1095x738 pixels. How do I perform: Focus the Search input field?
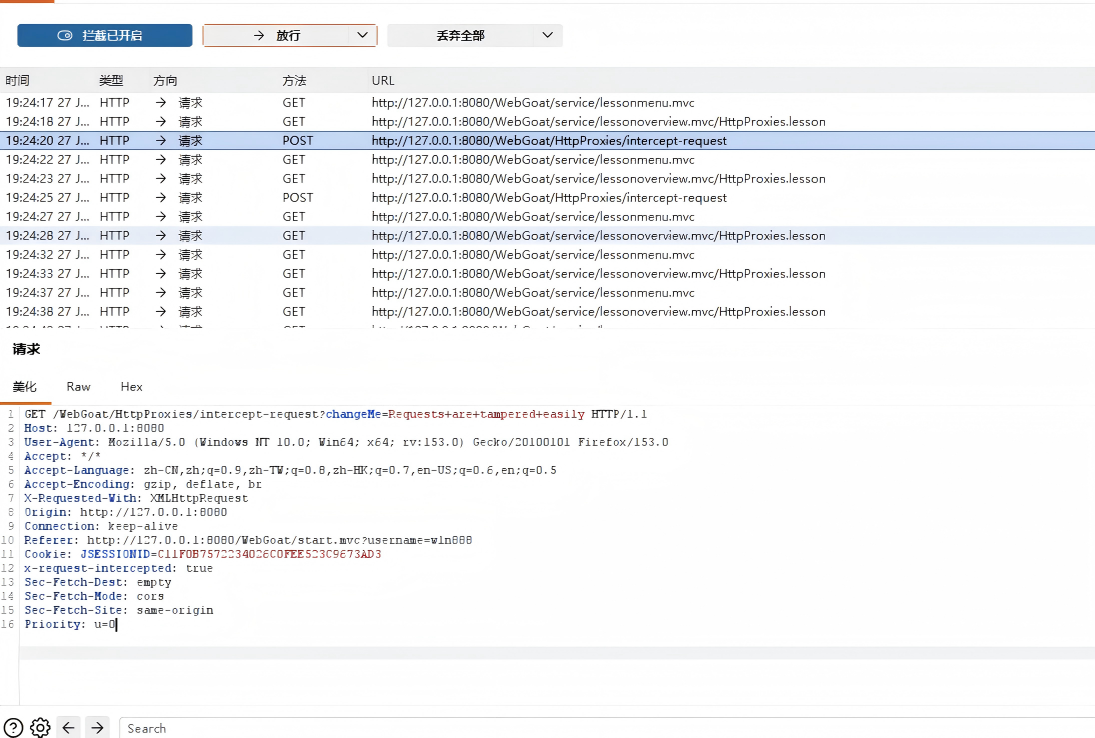[606, 728]
